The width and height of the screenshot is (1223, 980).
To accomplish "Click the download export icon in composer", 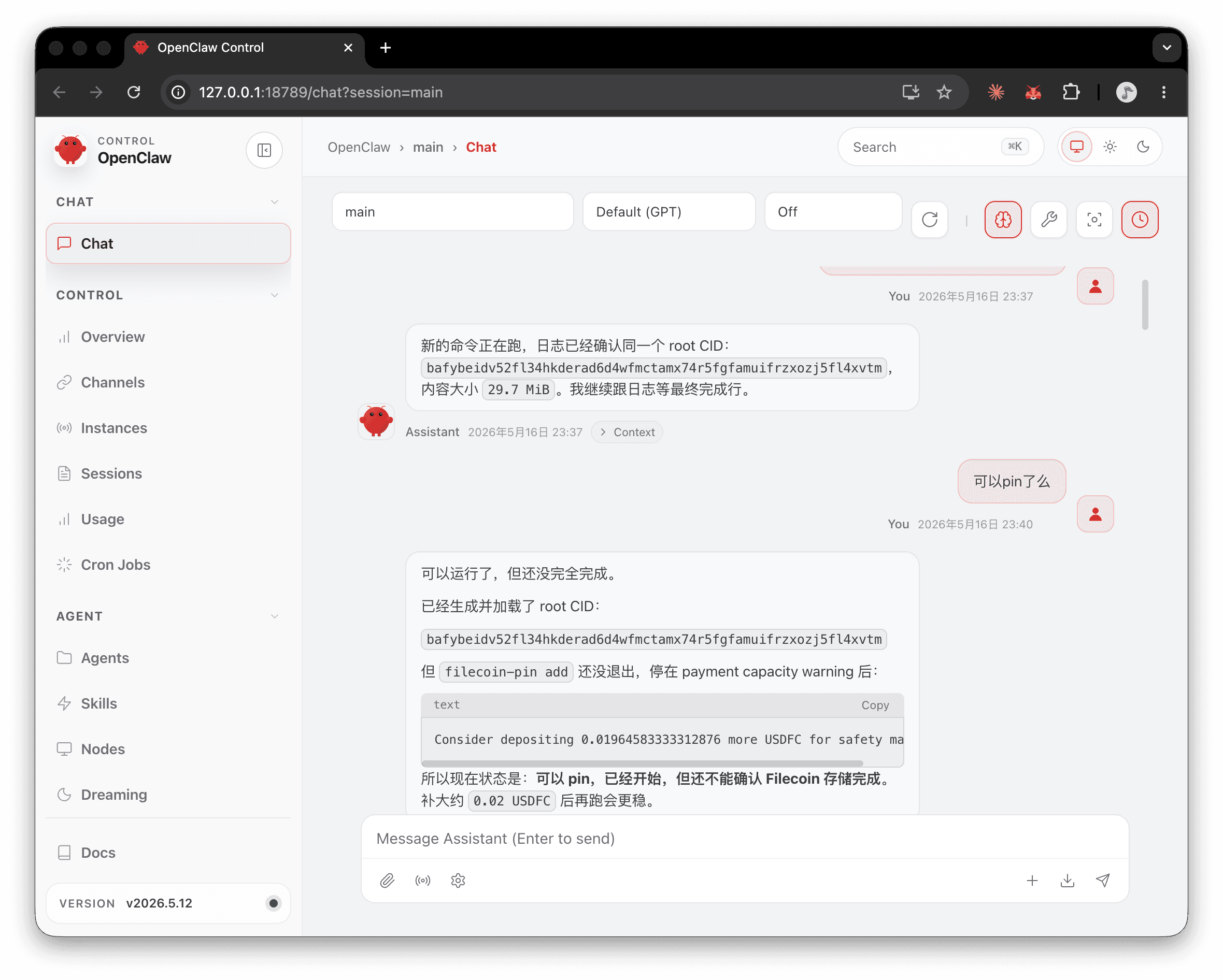I will click(1067, 880).
